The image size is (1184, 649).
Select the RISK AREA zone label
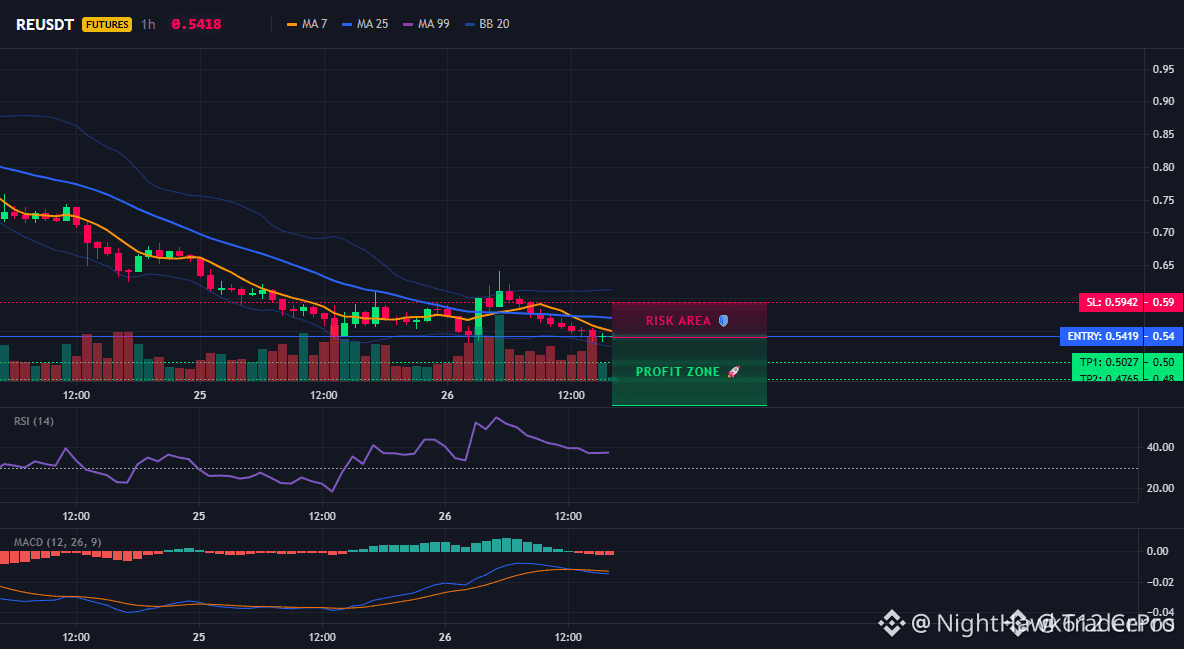coord(678,321)
